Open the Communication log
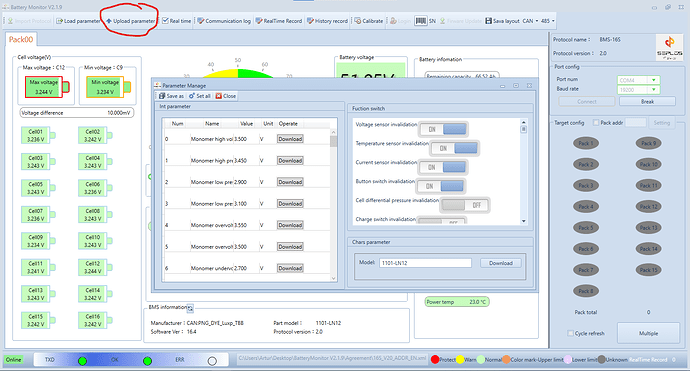690x371 pixels. 224,21
